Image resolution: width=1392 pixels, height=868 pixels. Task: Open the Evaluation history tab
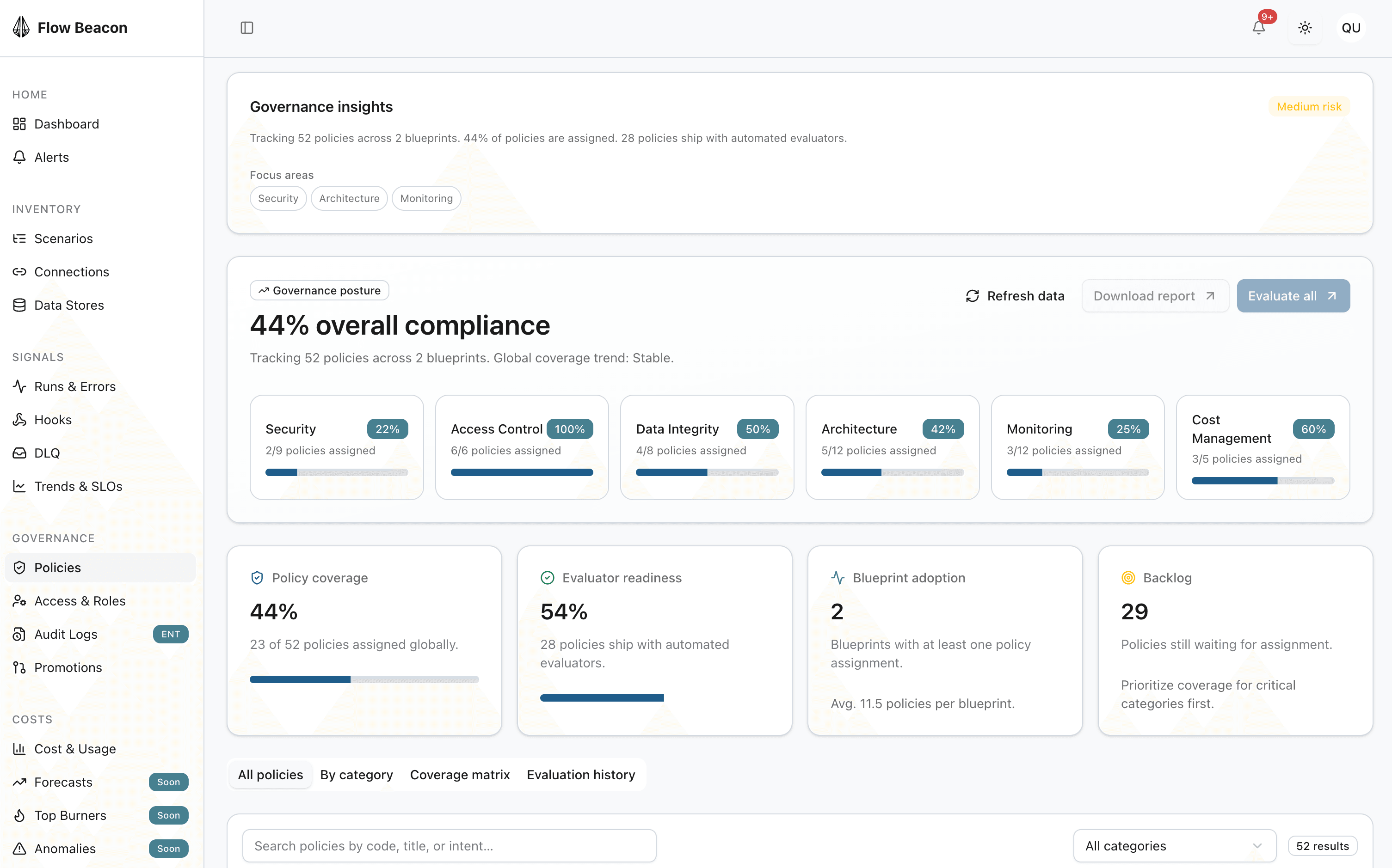580,775
